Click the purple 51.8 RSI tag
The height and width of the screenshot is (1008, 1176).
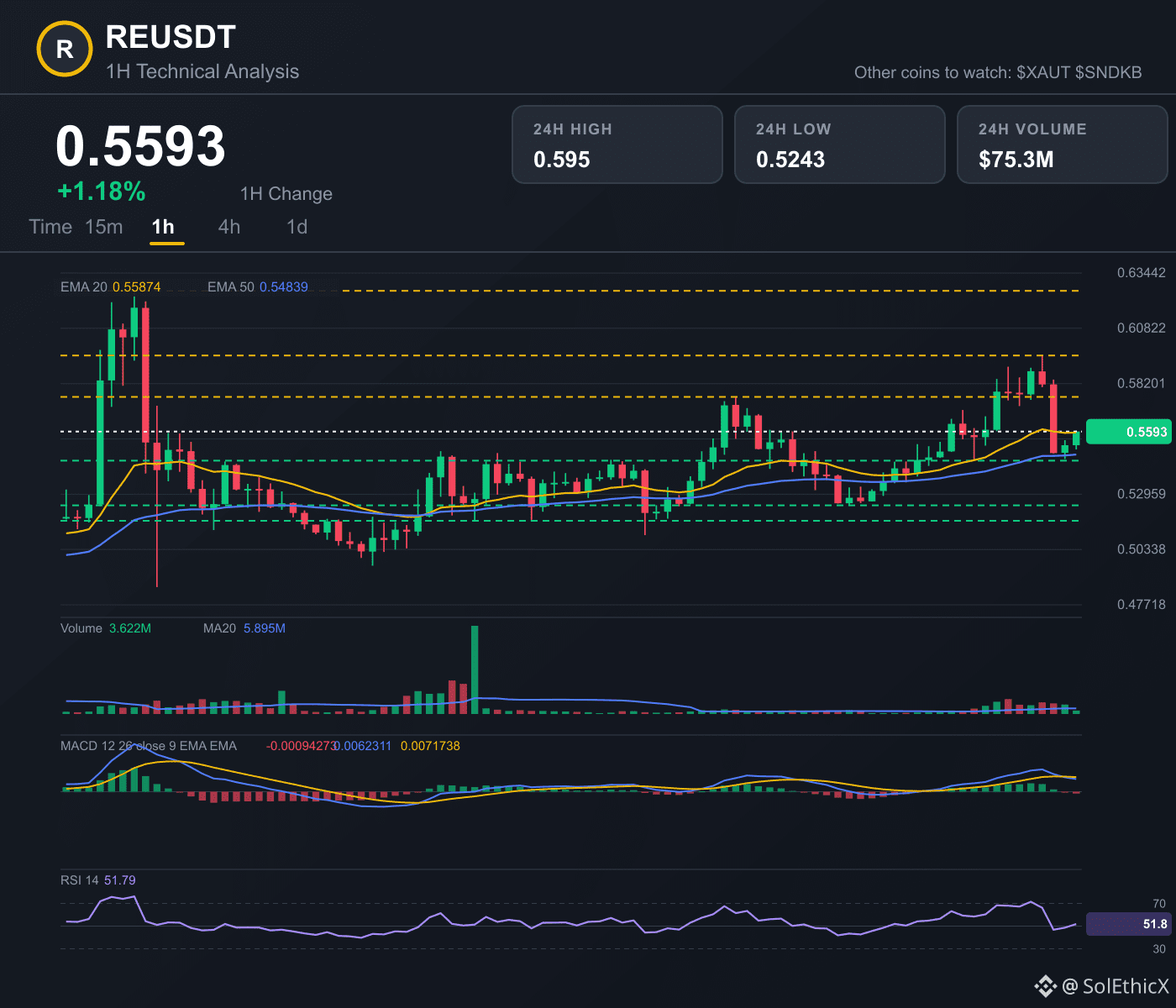(1128, 924)
